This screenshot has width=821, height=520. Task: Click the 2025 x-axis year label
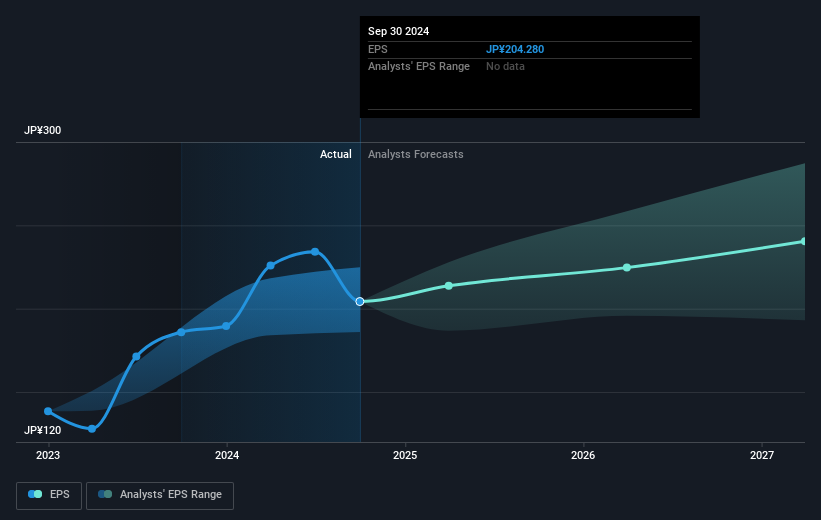[405, 455]
